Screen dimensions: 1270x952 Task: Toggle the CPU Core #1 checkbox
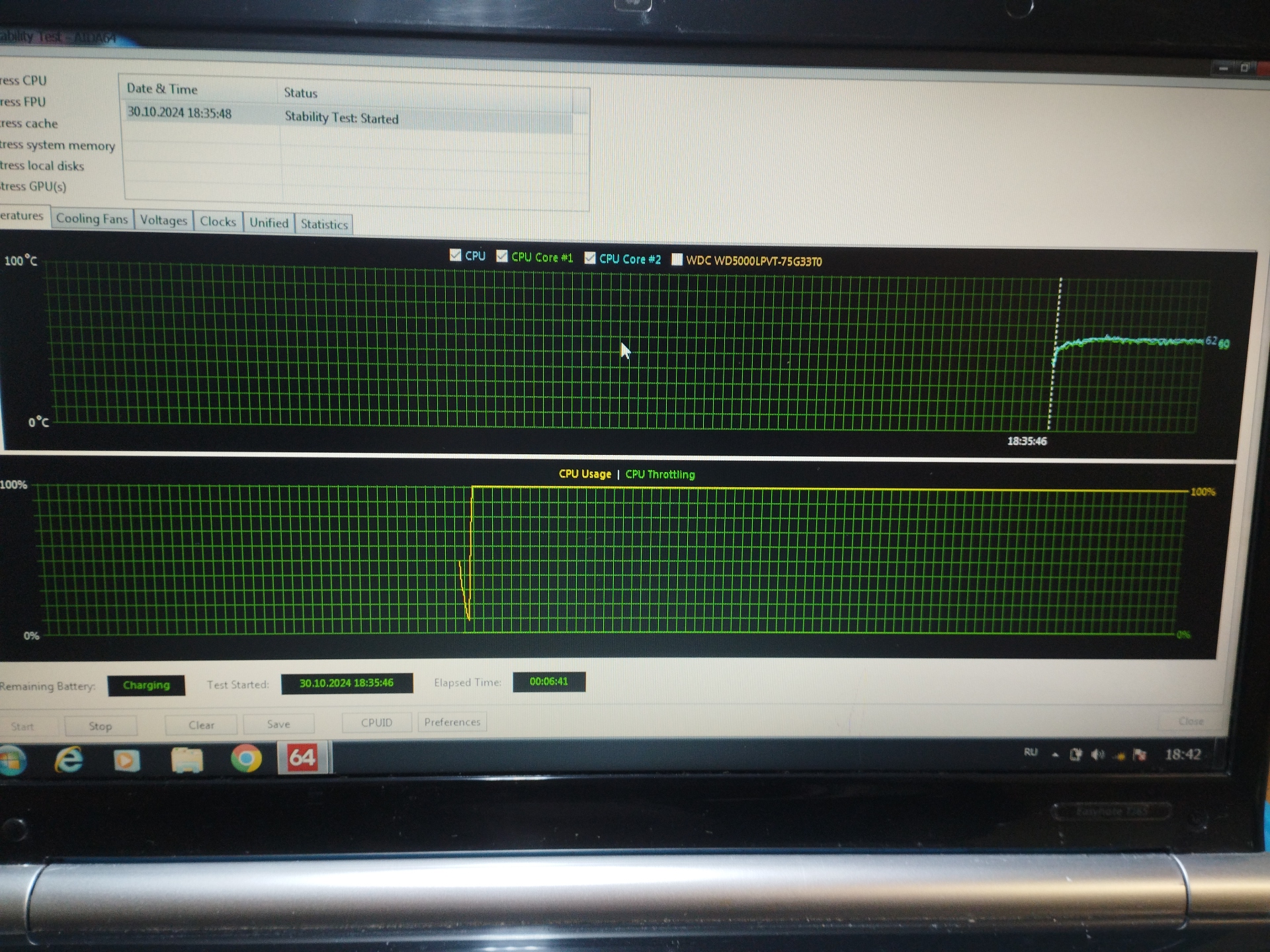click(x=502, y=256)
